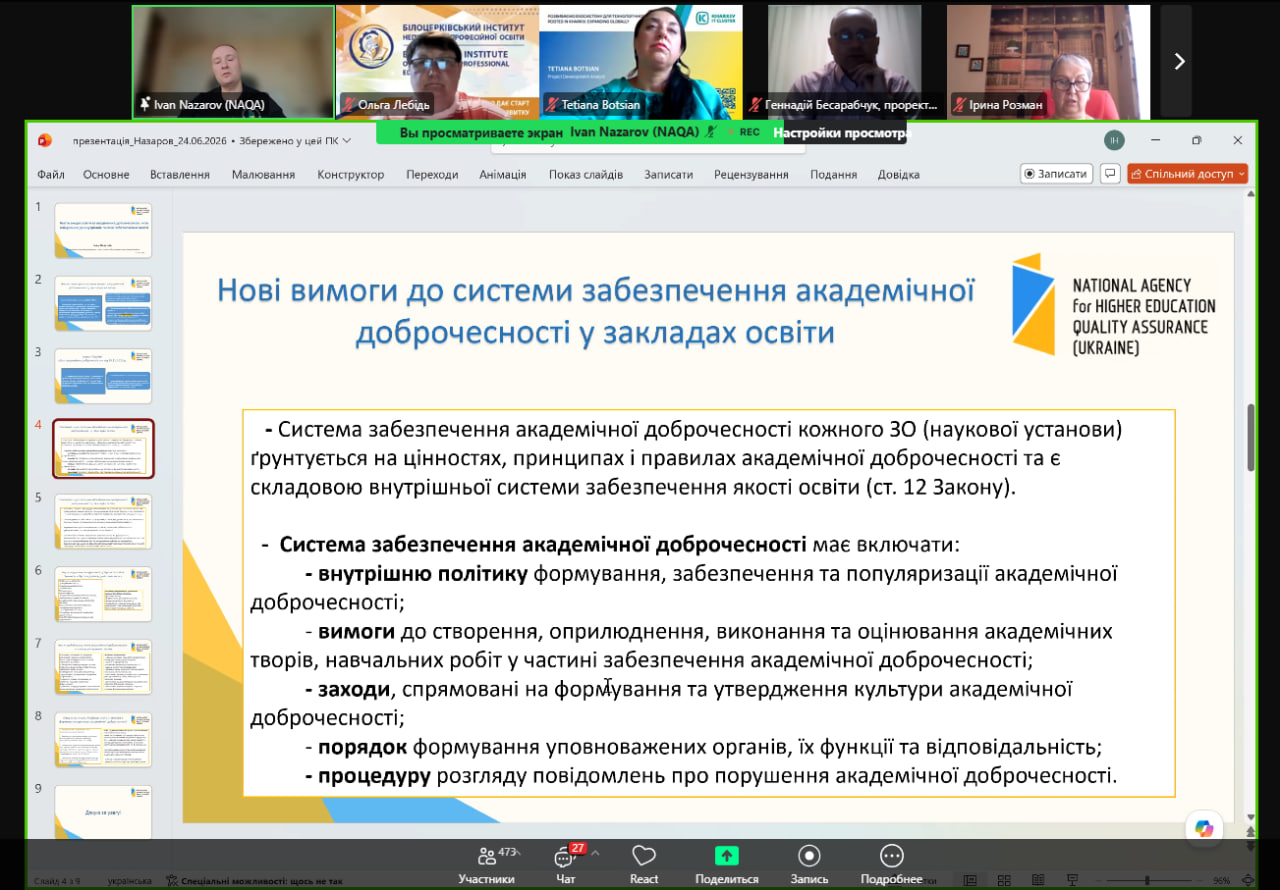Viewport: 1280px width, 890px height.
Task: Click the zoom slider in status bar
Action: pyautogui.click(x=1147, y=880)
